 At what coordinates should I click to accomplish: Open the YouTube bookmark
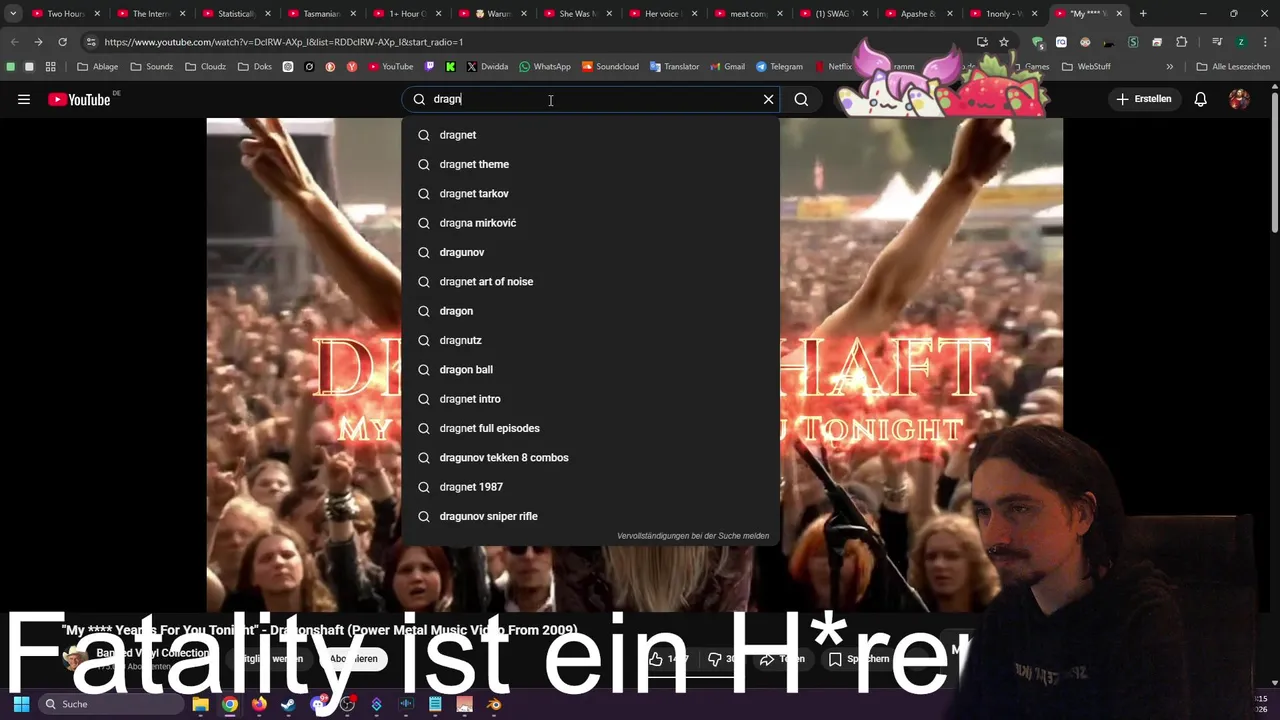(x=390, y=67)
